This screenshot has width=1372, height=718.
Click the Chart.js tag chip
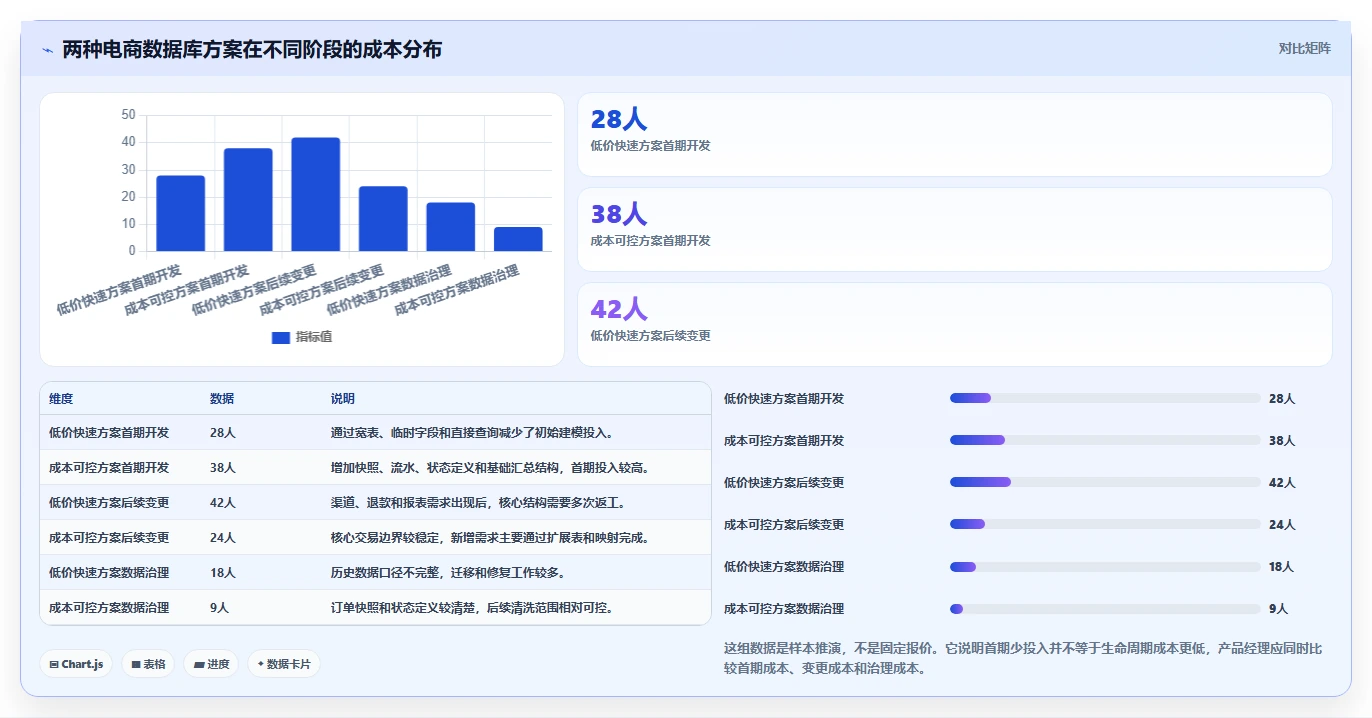click(76, 664)
